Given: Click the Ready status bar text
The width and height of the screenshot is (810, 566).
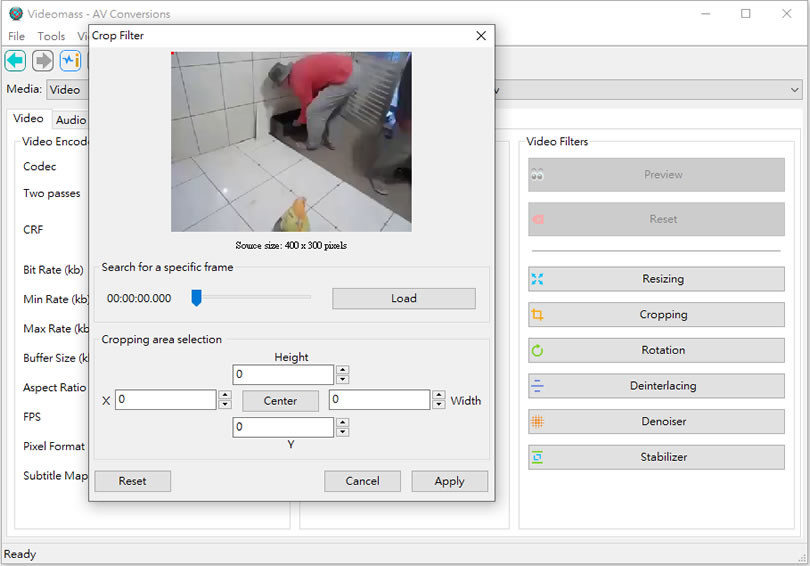Looking at the screenshot, I should (20, 555).
